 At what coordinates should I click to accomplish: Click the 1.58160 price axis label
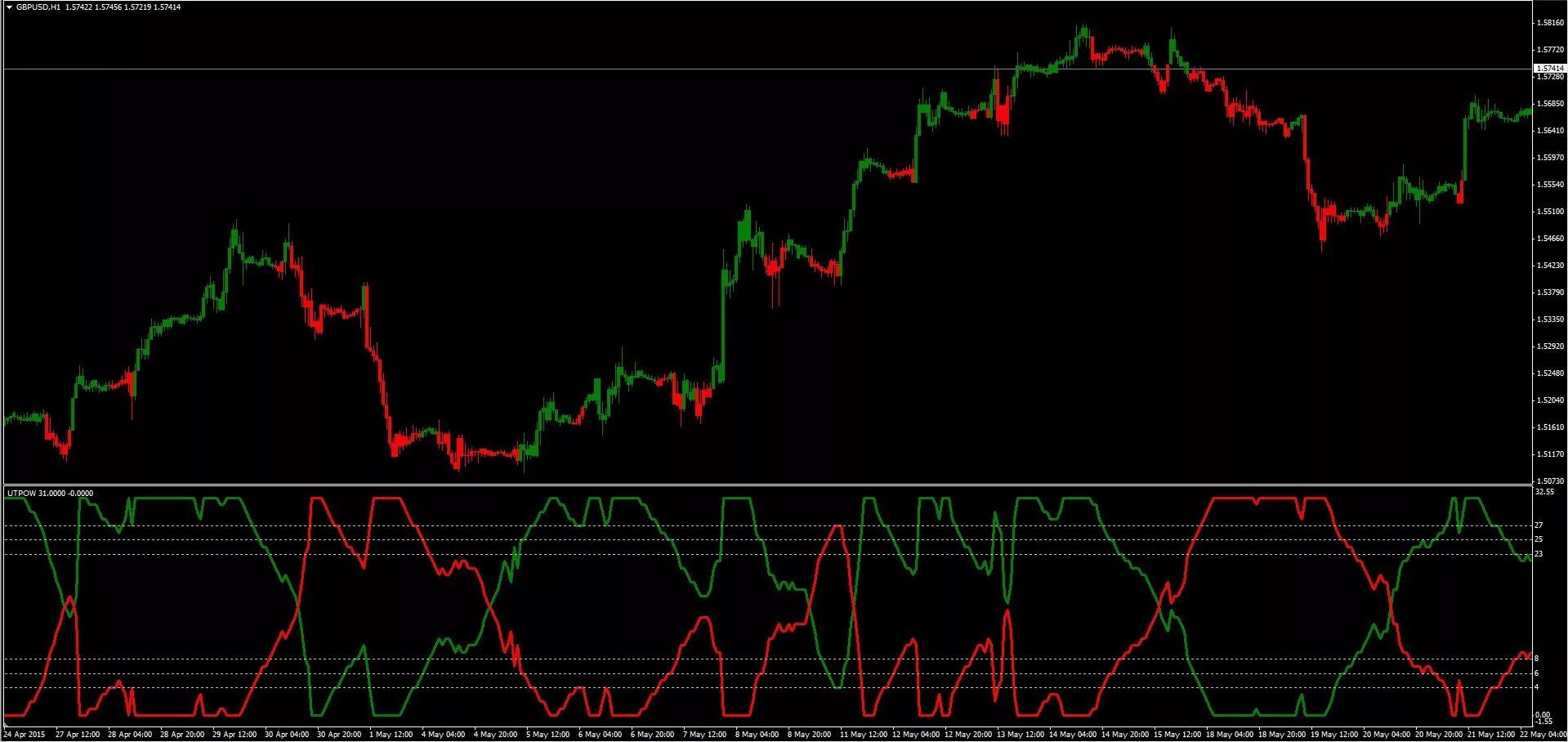(1551, 23)
